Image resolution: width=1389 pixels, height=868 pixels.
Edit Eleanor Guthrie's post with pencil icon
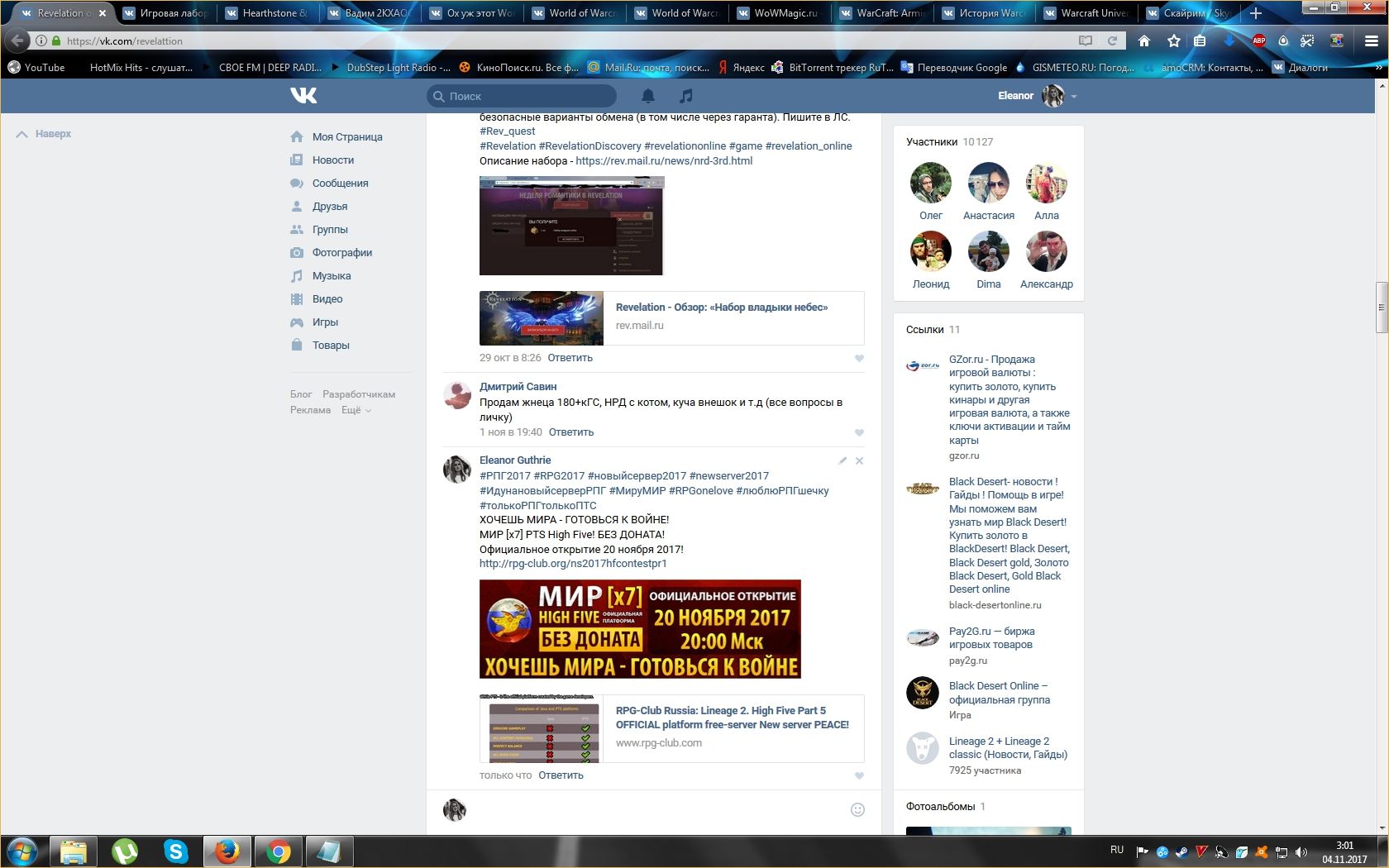842,461
